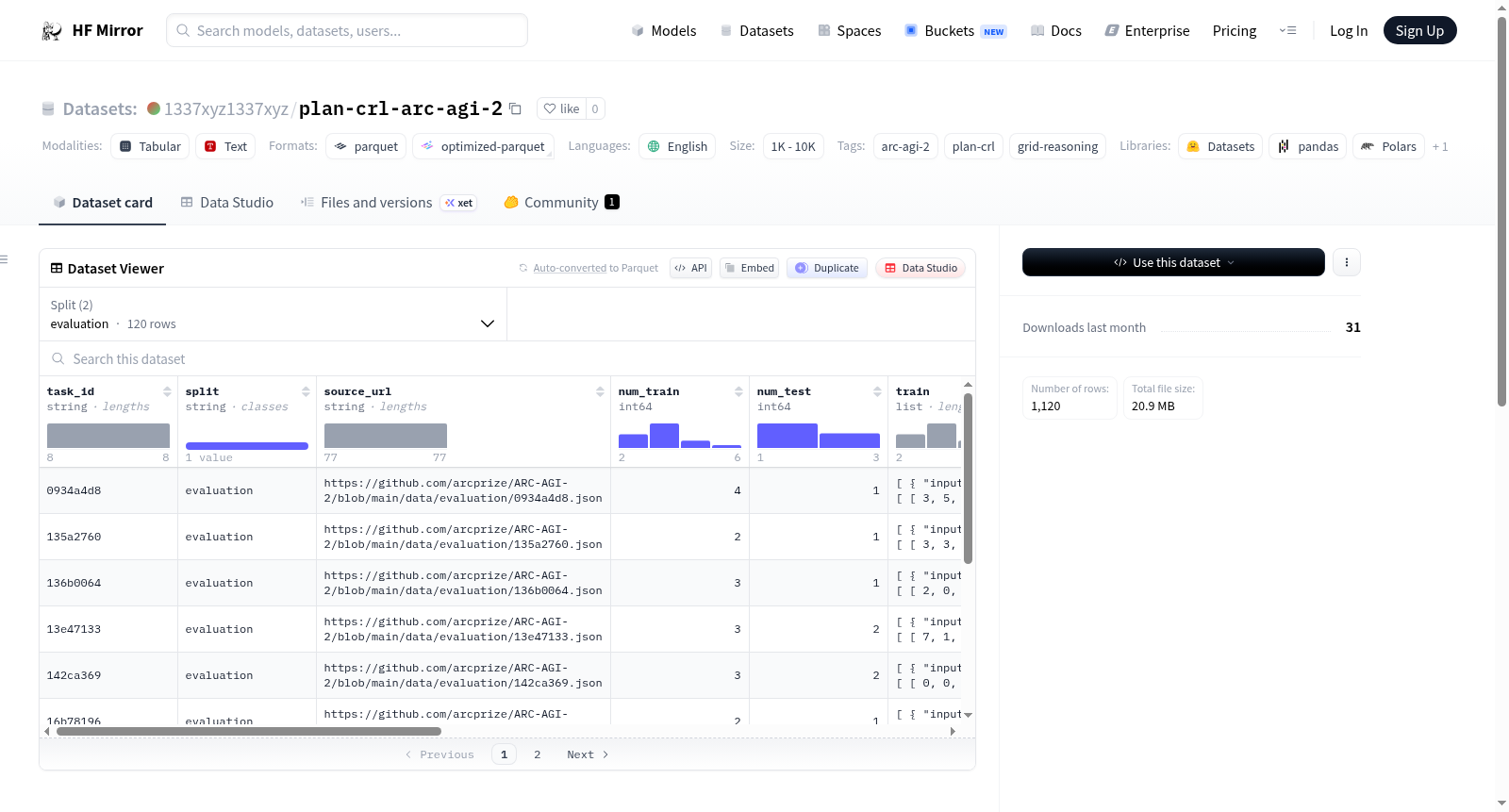The height and width of the screenshot is (812, 1509).
Task: Filter by optimized-parquet format tag
Action: click(483, 146)
